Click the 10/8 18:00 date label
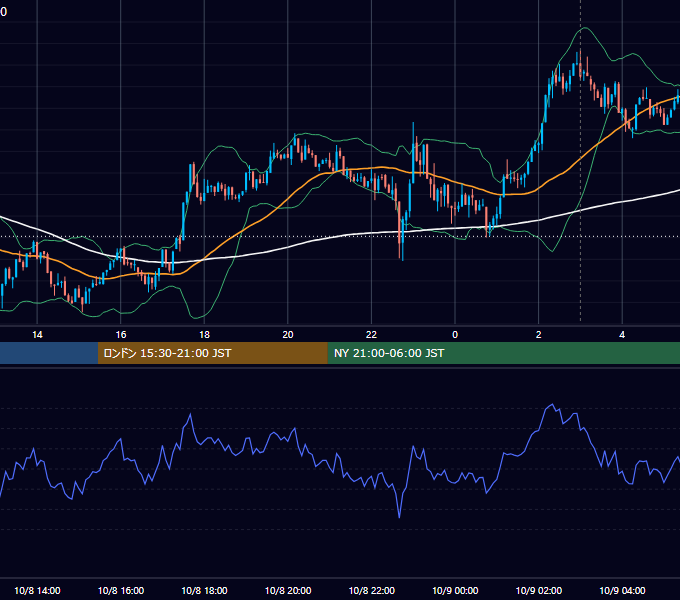This screenshot has width=680, height=600. [204, 590]
